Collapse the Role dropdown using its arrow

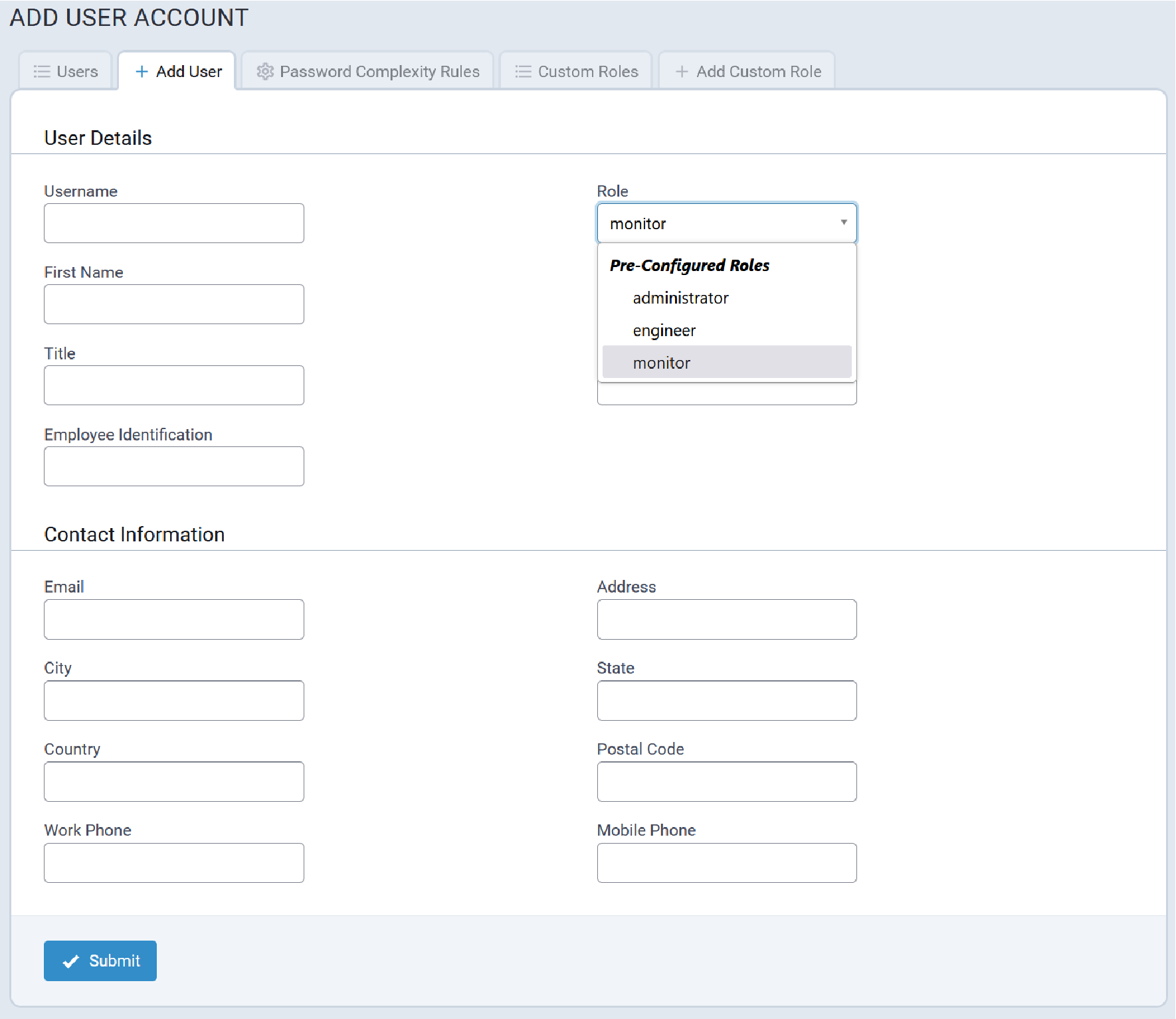click(843, 223)
